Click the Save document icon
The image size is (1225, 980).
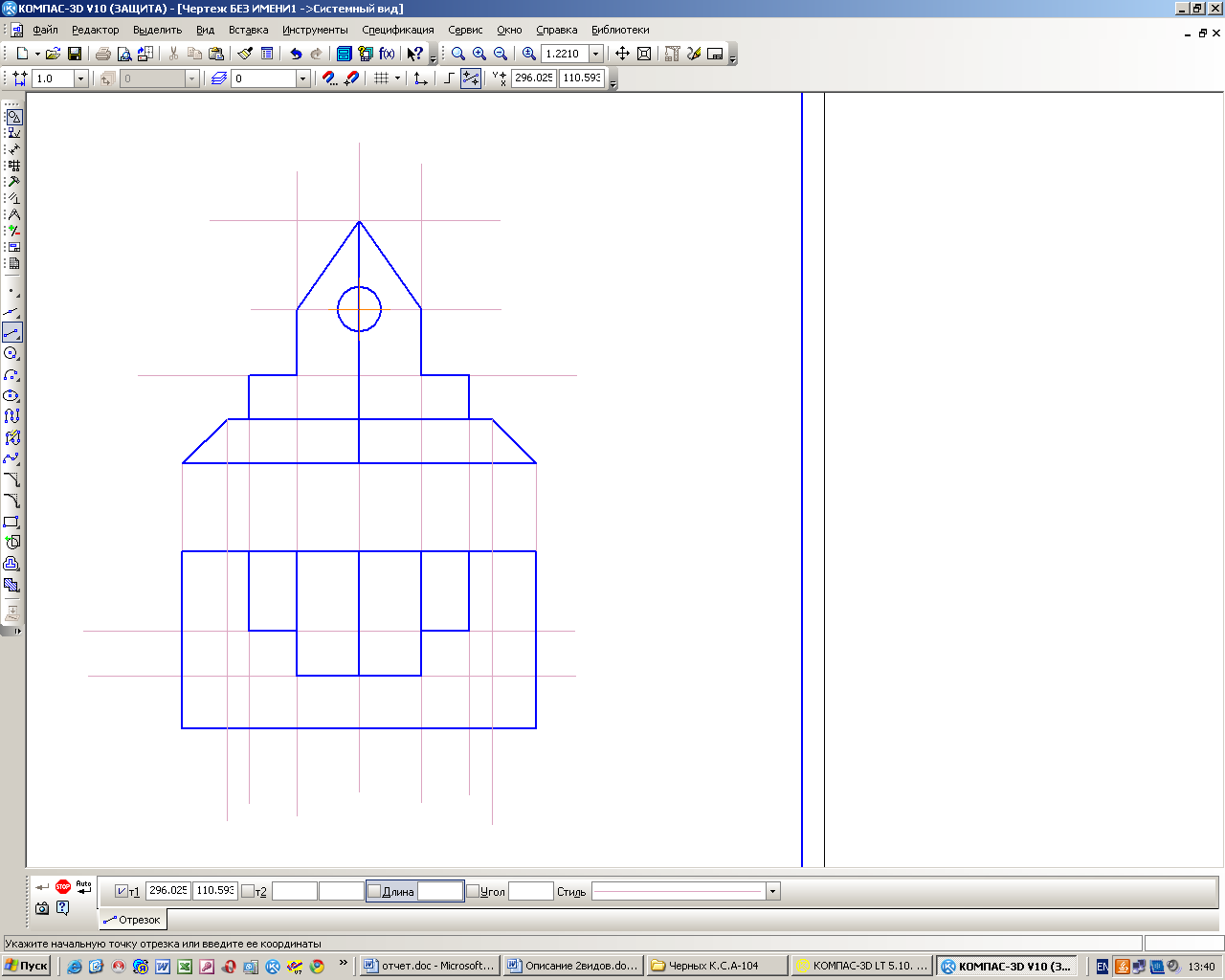(x=75, y=54)
